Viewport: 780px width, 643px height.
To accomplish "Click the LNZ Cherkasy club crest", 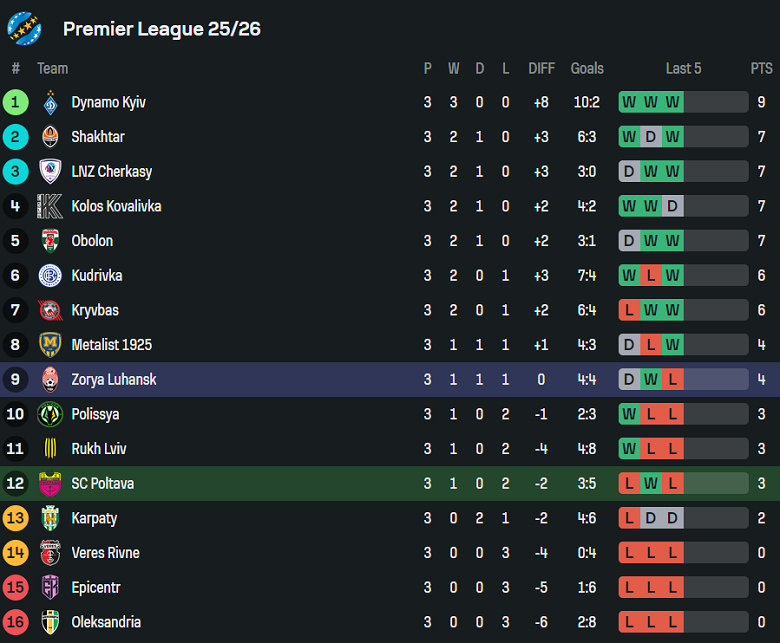I will pyautogui.click(x=50, y=171).
